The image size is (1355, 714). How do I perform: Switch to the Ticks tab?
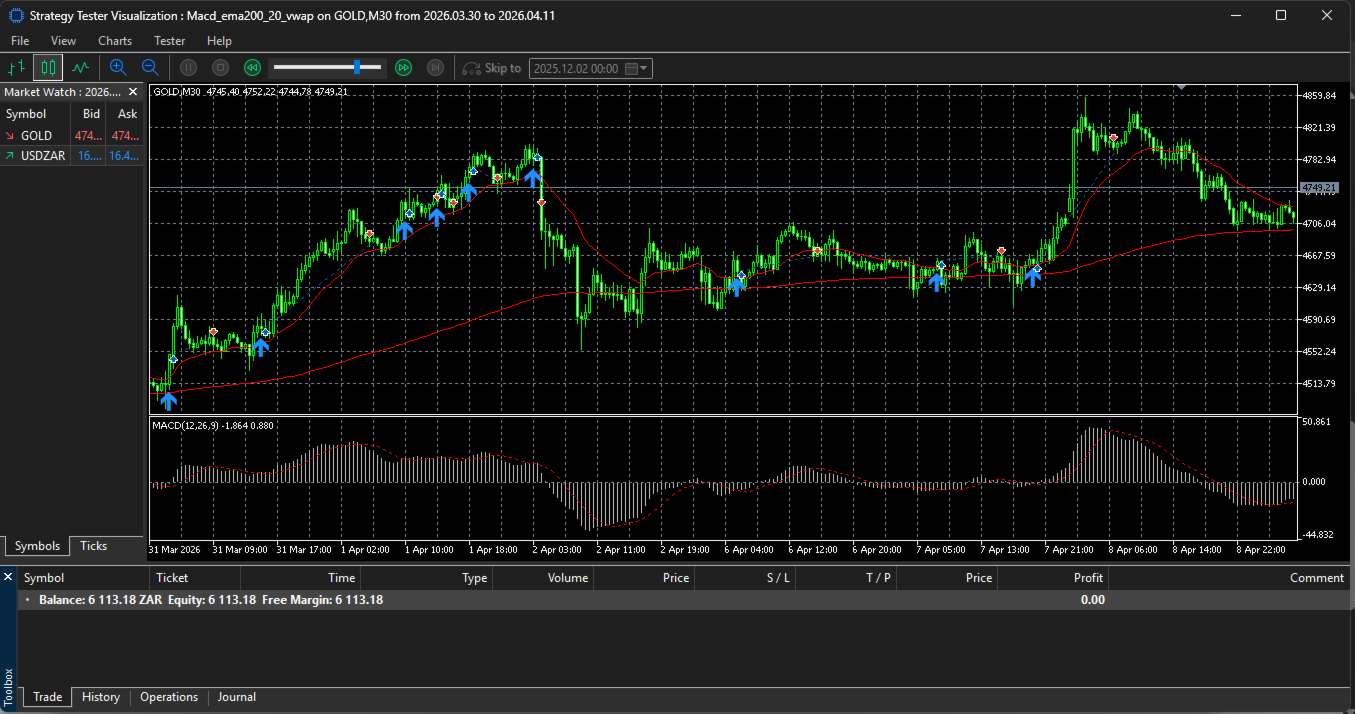[94, 546]
